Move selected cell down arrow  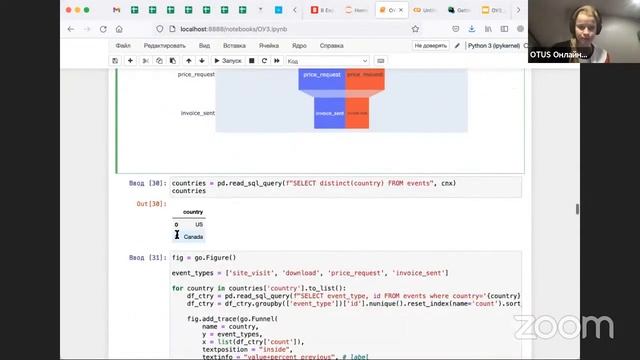pyautogui.click(x=202, y=61)
